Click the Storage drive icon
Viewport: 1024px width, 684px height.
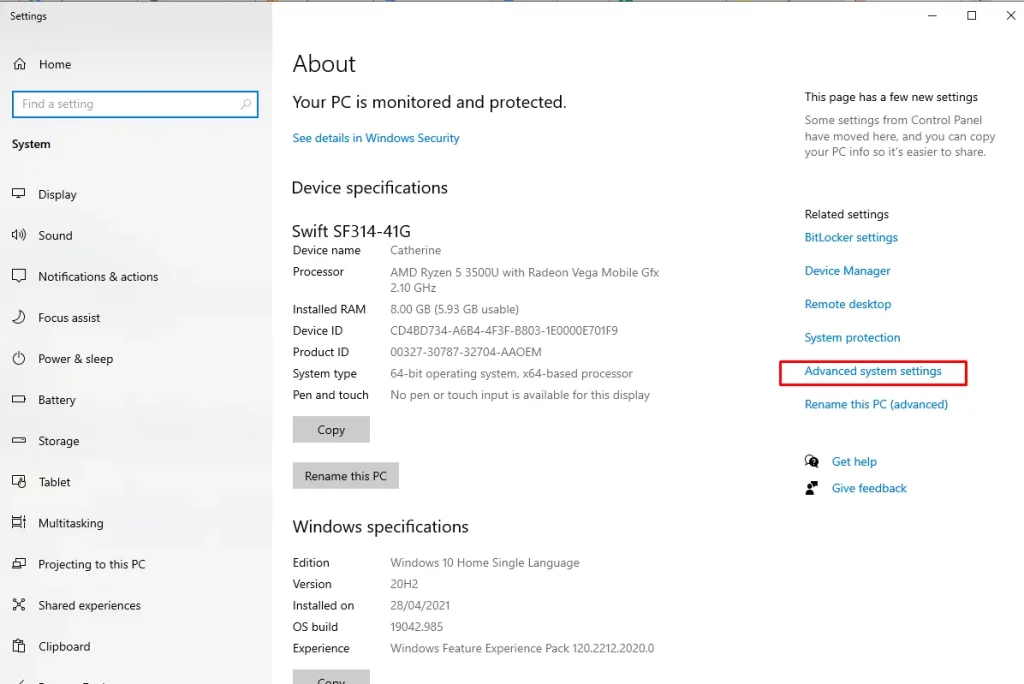(19, 440)
